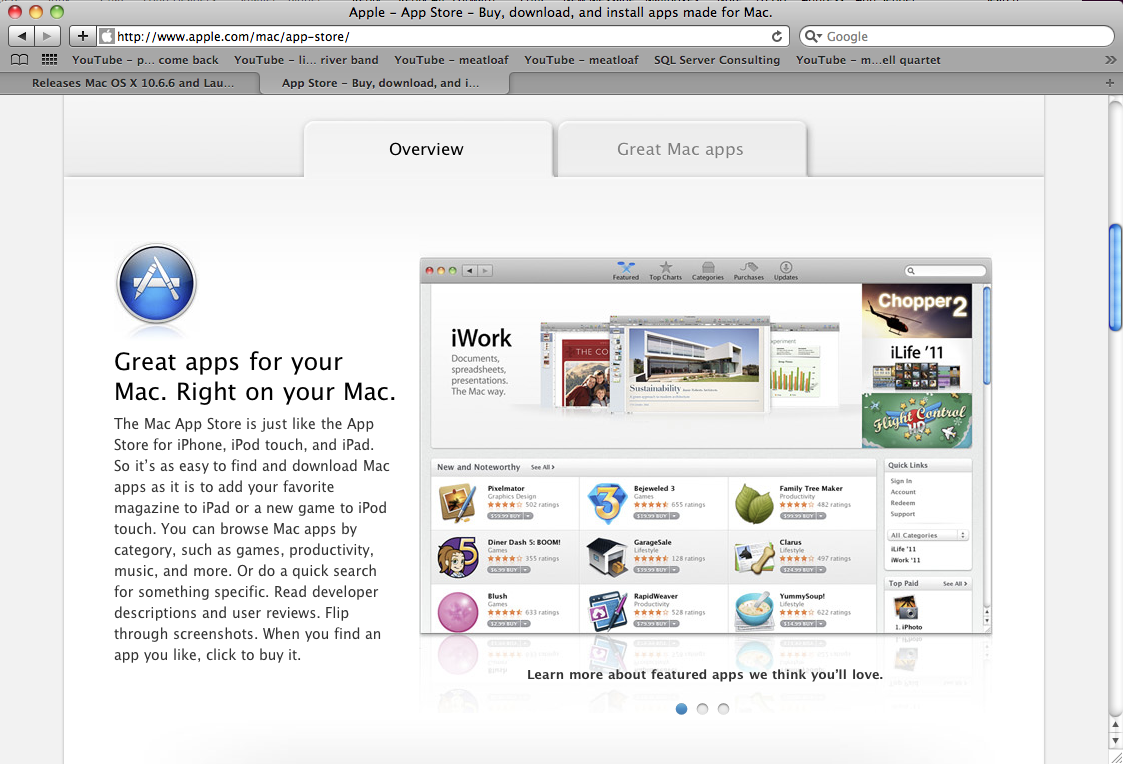Click the Redeem quick link
1123x764 pixels.
[x=902, y=503]
